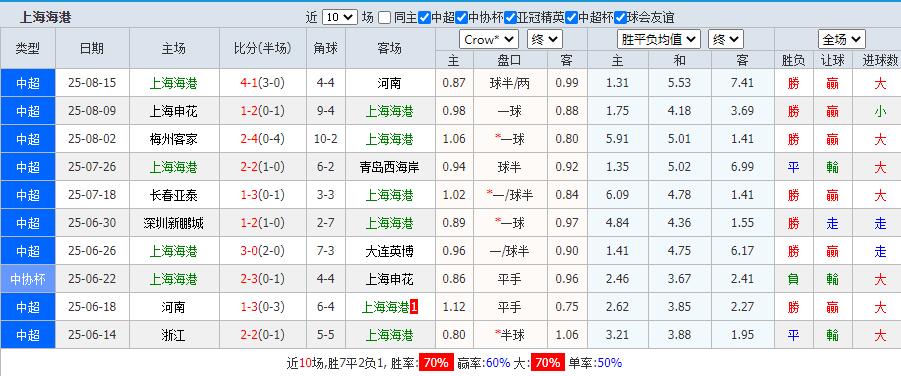Enable the 同主 checkbox
This screenshot has width=901, height=376.
tap(385, 17)
